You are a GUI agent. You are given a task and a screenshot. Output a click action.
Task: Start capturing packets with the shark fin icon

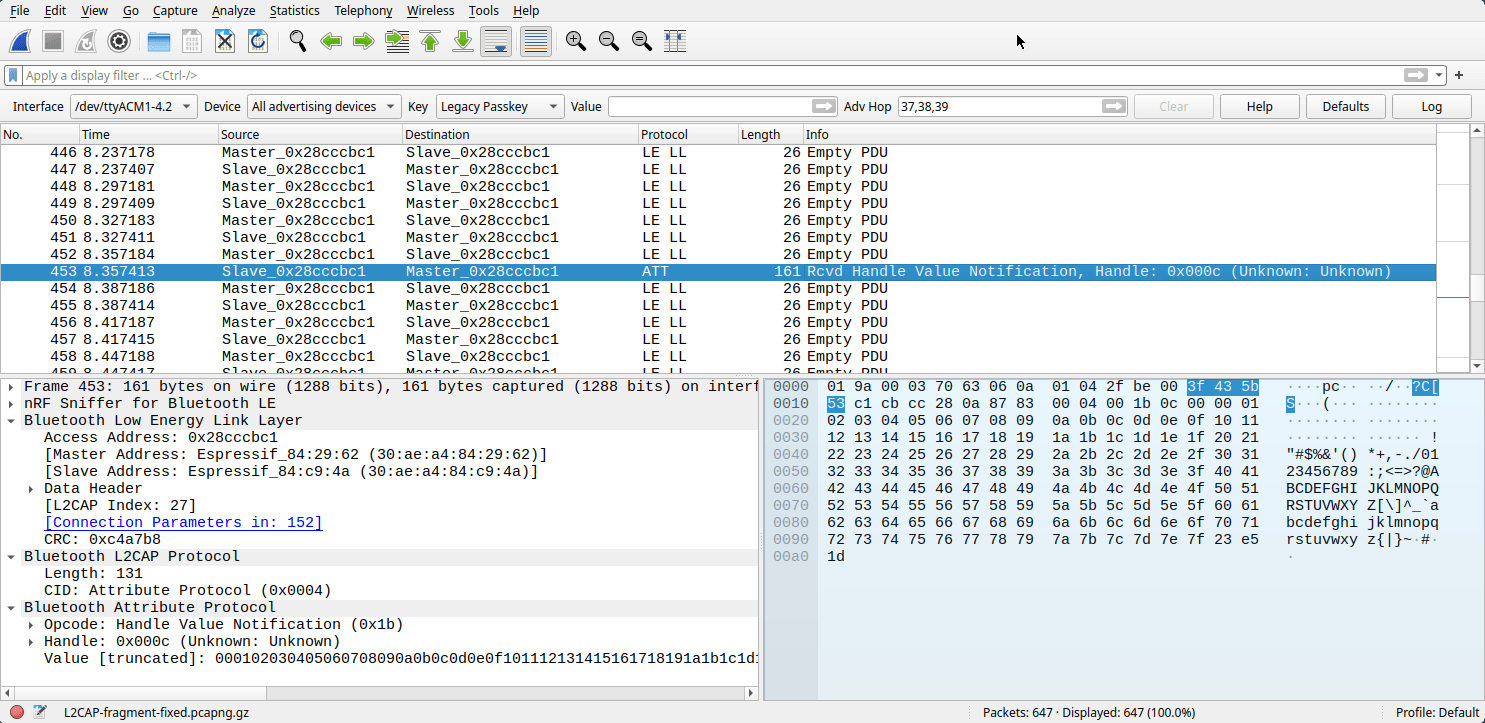tap(22, 41)
